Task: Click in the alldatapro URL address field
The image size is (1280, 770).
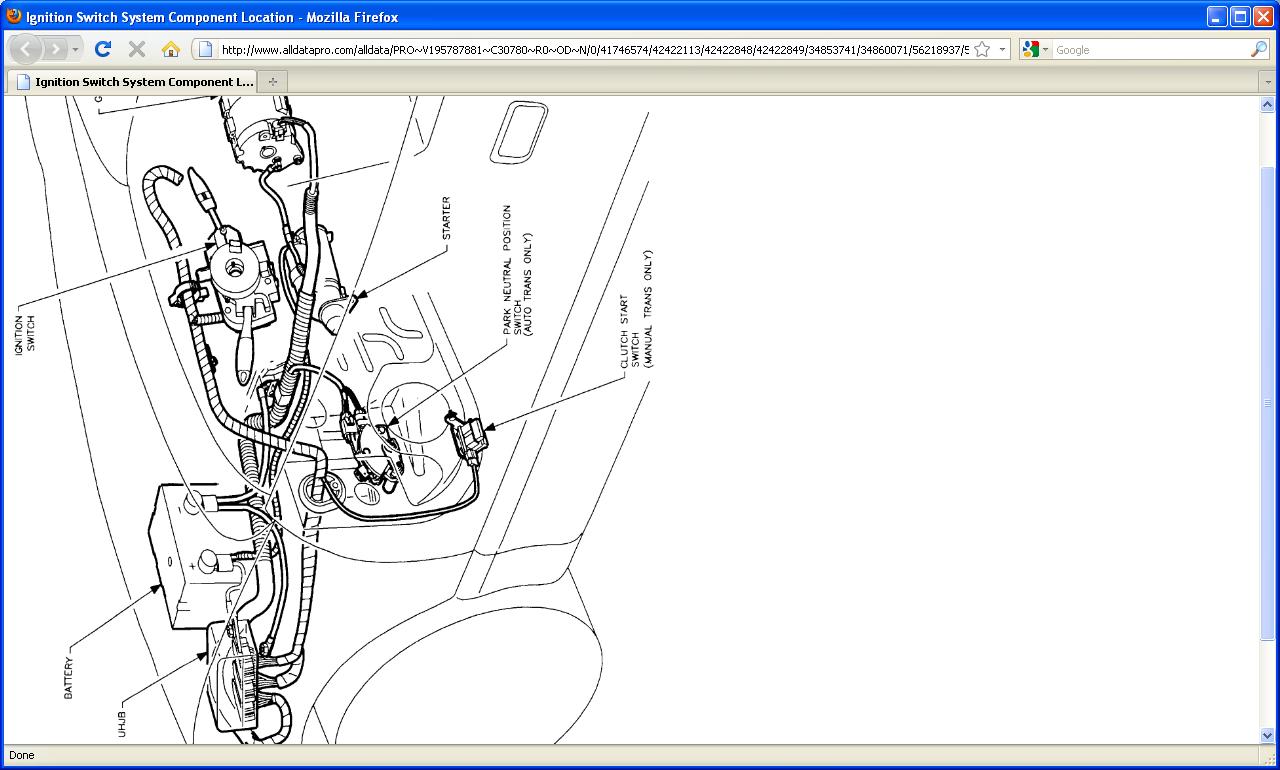Action: pyautogui.click(x=590, y=49)
